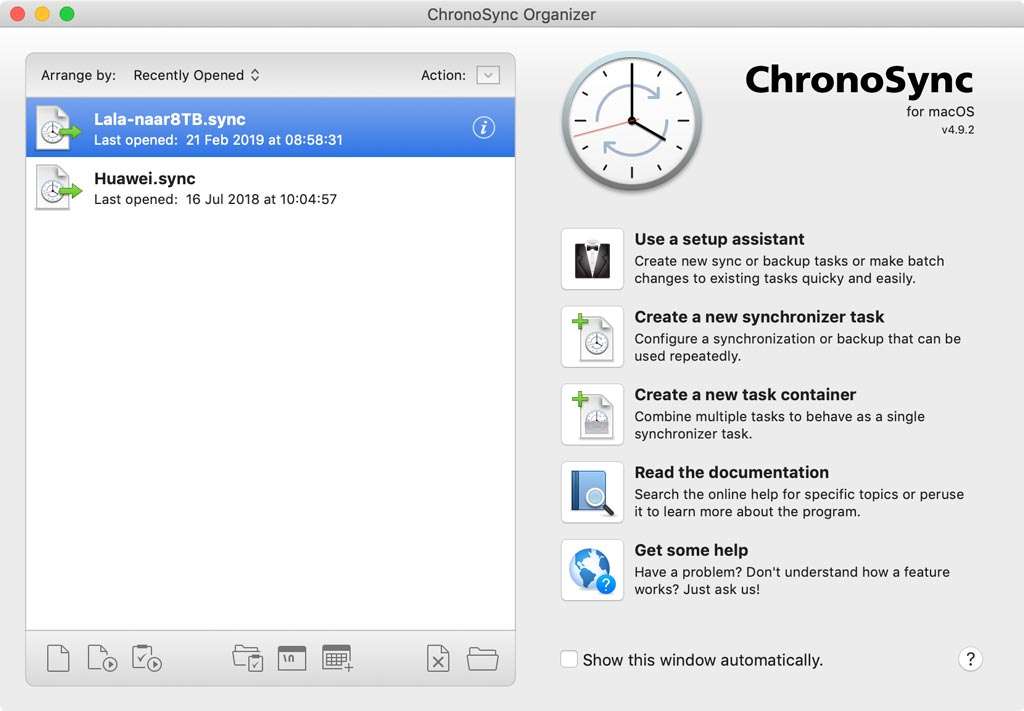Click the Search the online help description text

point(799,503)
